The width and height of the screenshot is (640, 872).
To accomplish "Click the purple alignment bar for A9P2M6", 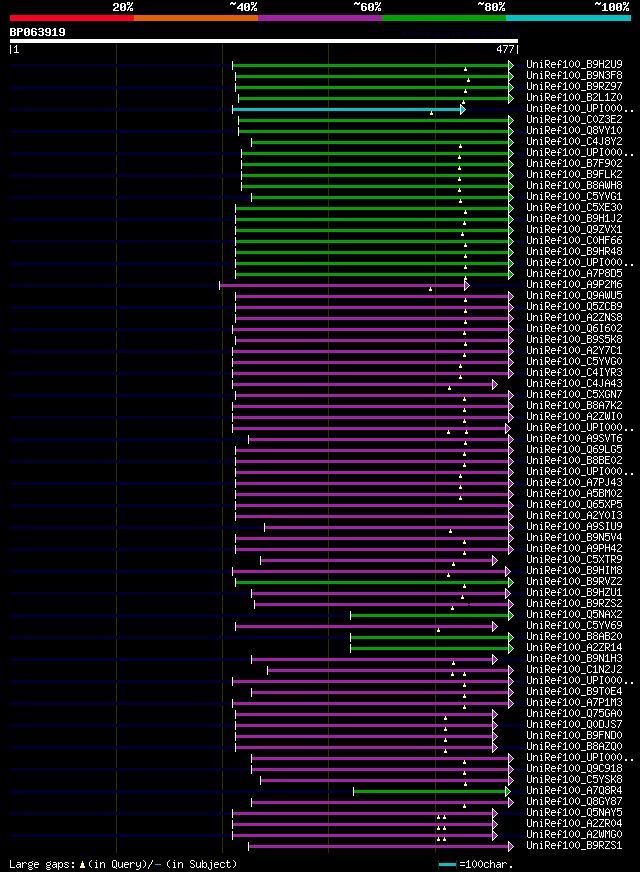I will click(x=344, y=286).
